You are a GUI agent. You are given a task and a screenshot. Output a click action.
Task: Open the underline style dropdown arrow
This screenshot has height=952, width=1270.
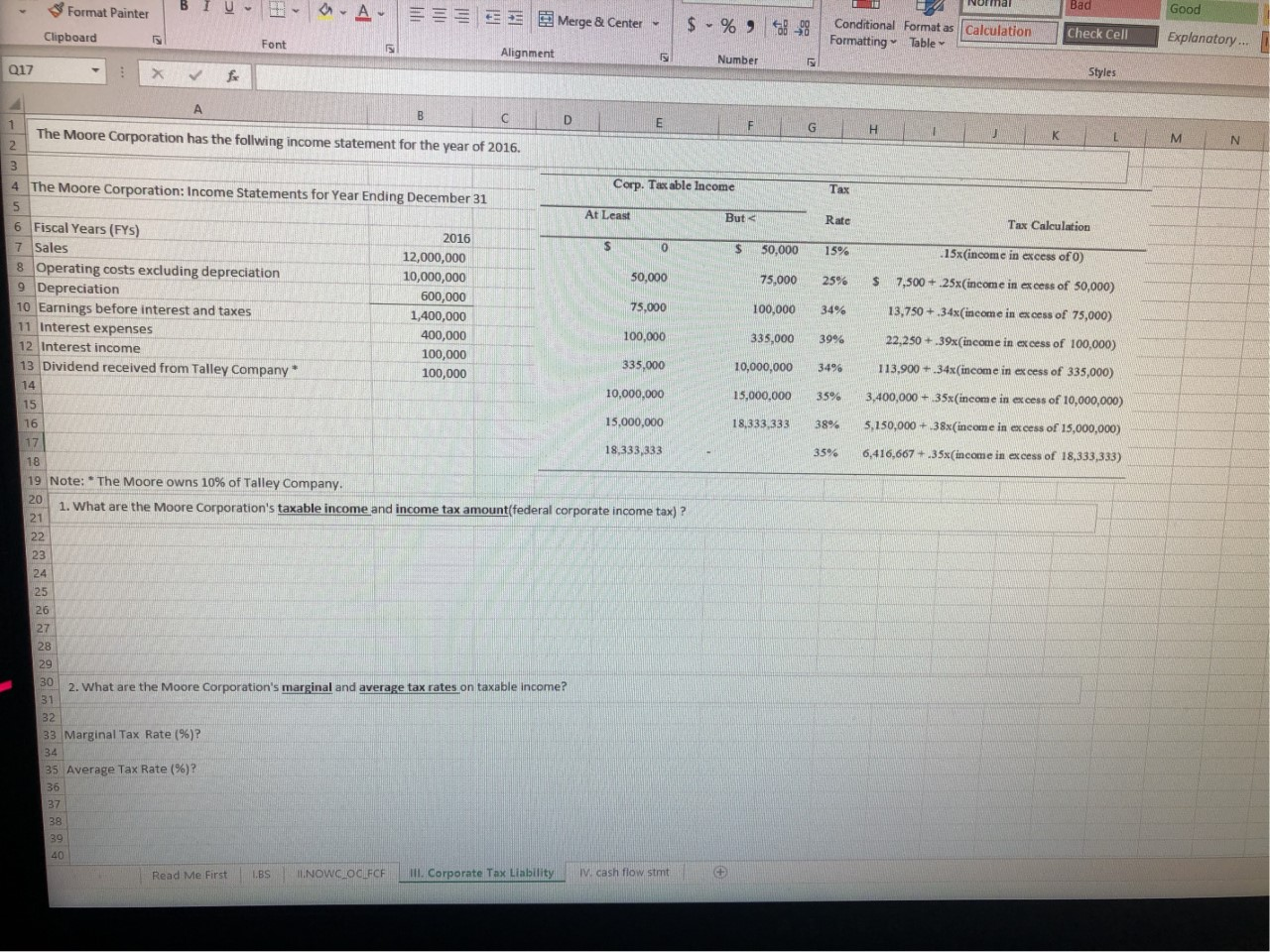[247, 9]
